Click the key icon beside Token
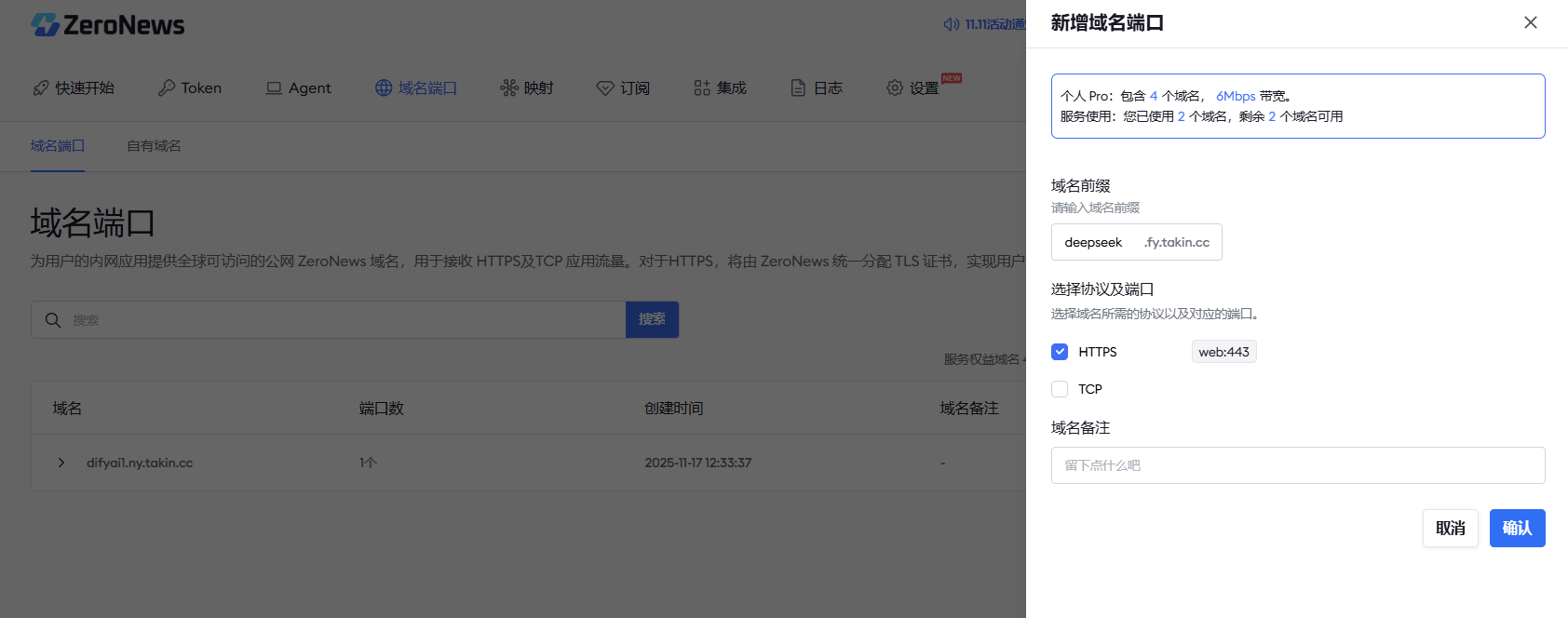Image resolution: width=1568 pixels, height=618 pixels. click(167, 87)
